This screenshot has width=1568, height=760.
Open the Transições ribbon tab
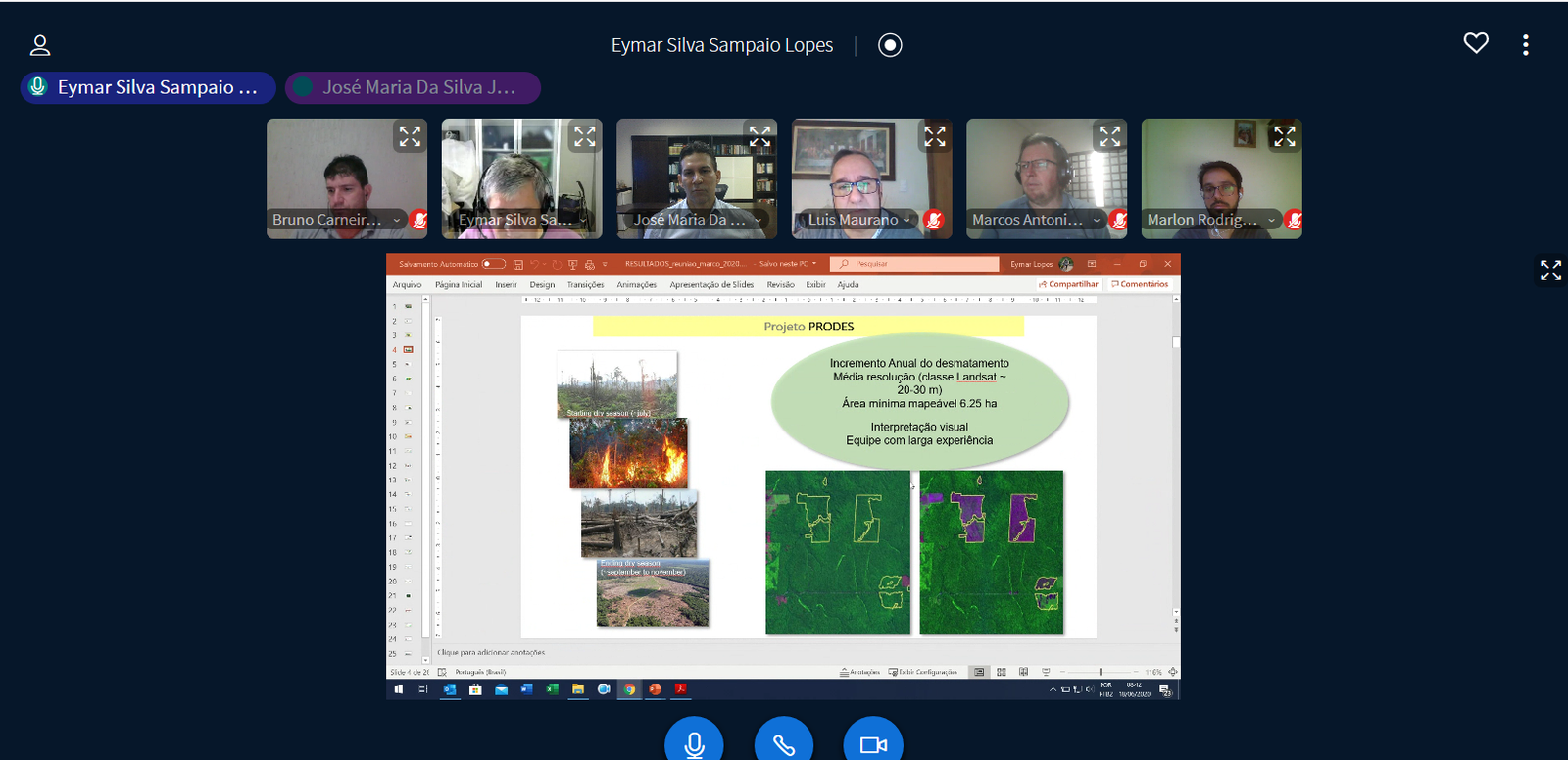[585, 284]
